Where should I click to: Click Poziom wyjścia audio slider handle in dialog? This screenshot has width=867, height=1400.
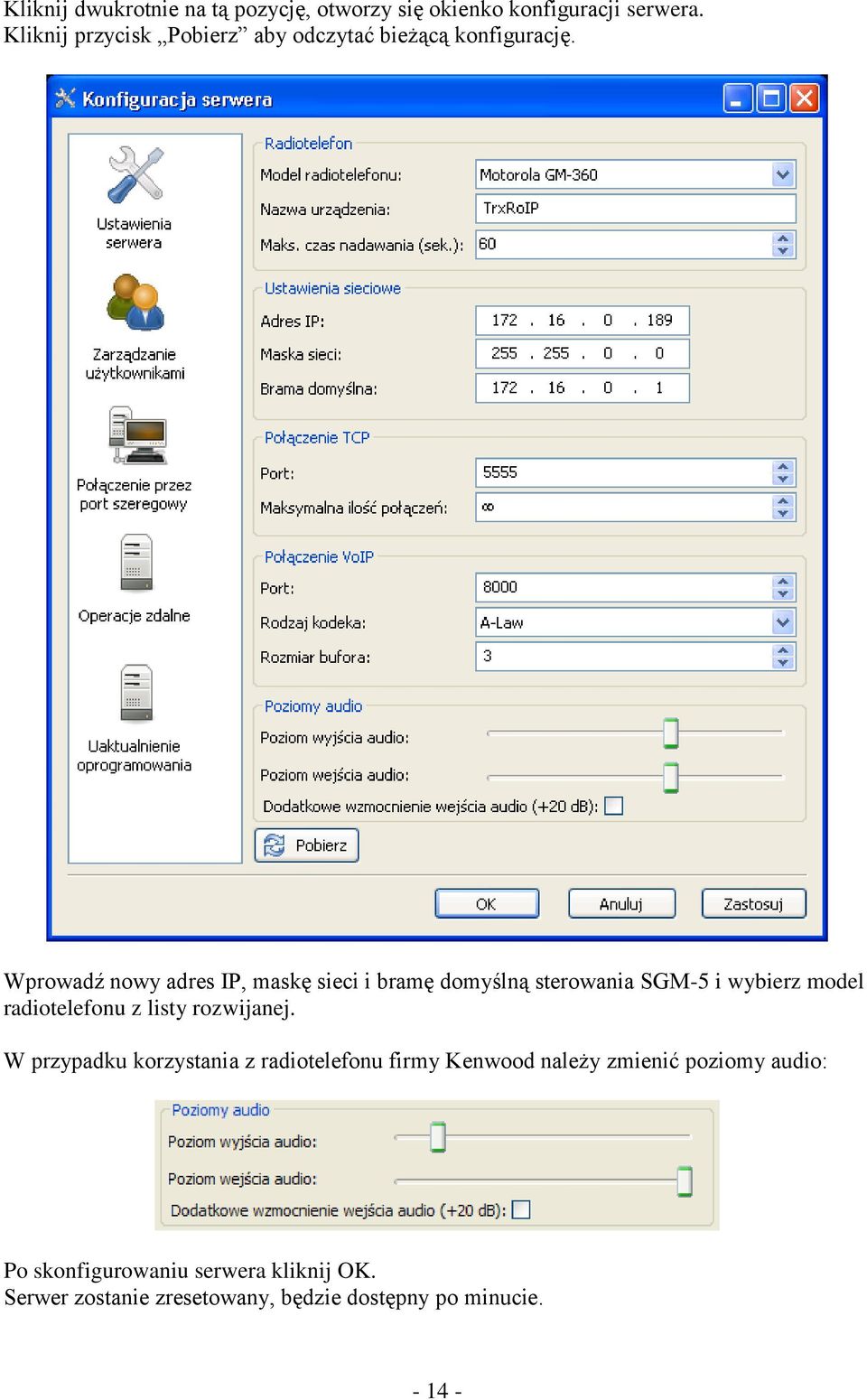click(670, 733)
